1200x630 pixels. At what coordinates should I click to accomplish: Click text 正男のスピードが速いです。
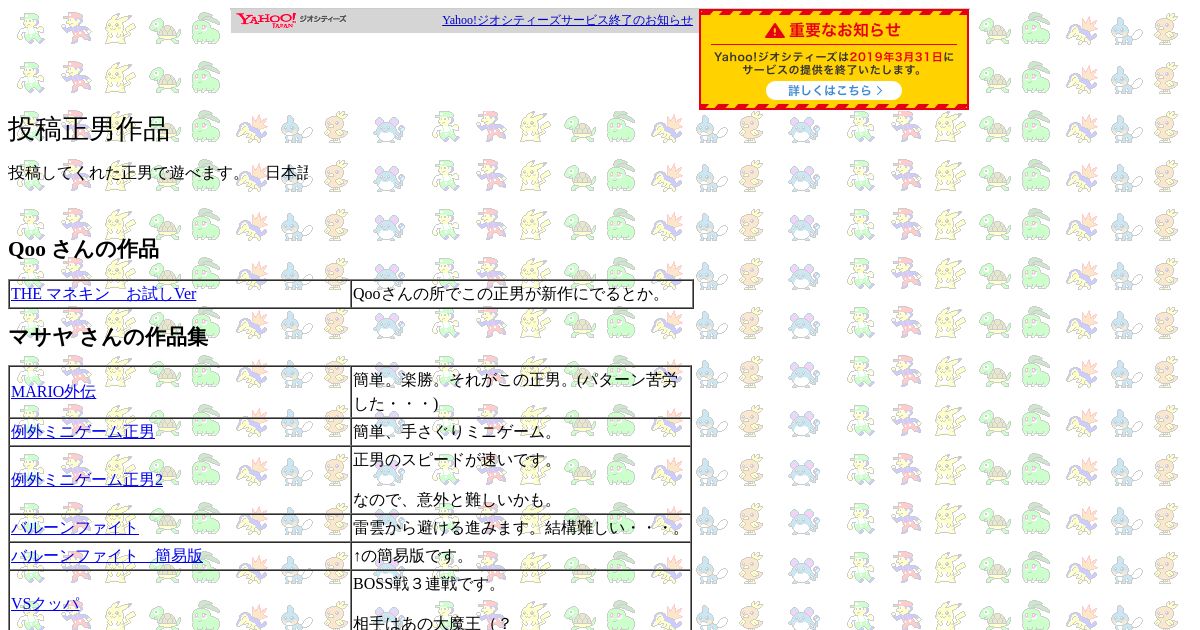tap(454, 460)
